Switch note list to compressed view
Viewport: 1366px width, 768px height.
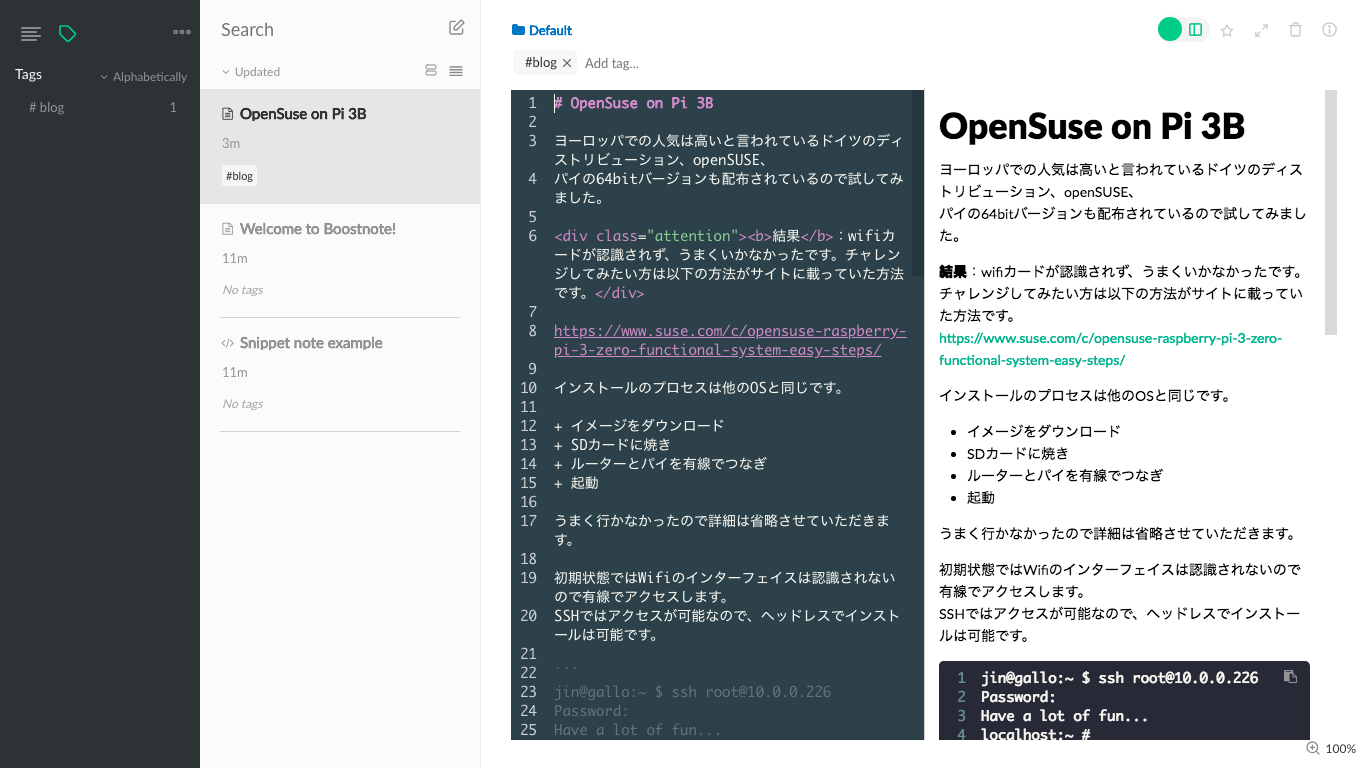pos(456,71)
